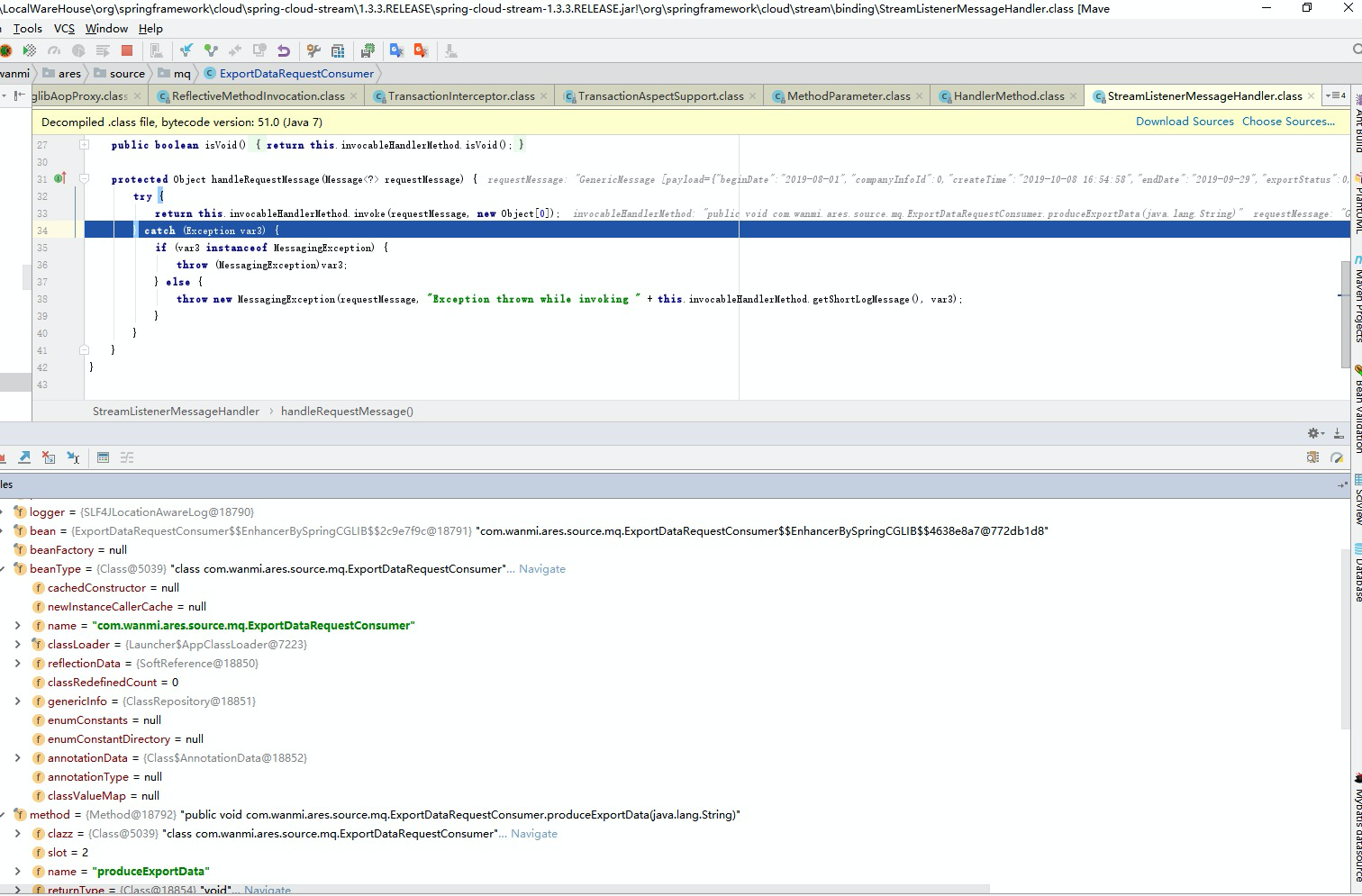This screenshot has width=1362, height=896.
Task: Select the classRedefinedCount = 0 variable row
Action: (676, 683)
